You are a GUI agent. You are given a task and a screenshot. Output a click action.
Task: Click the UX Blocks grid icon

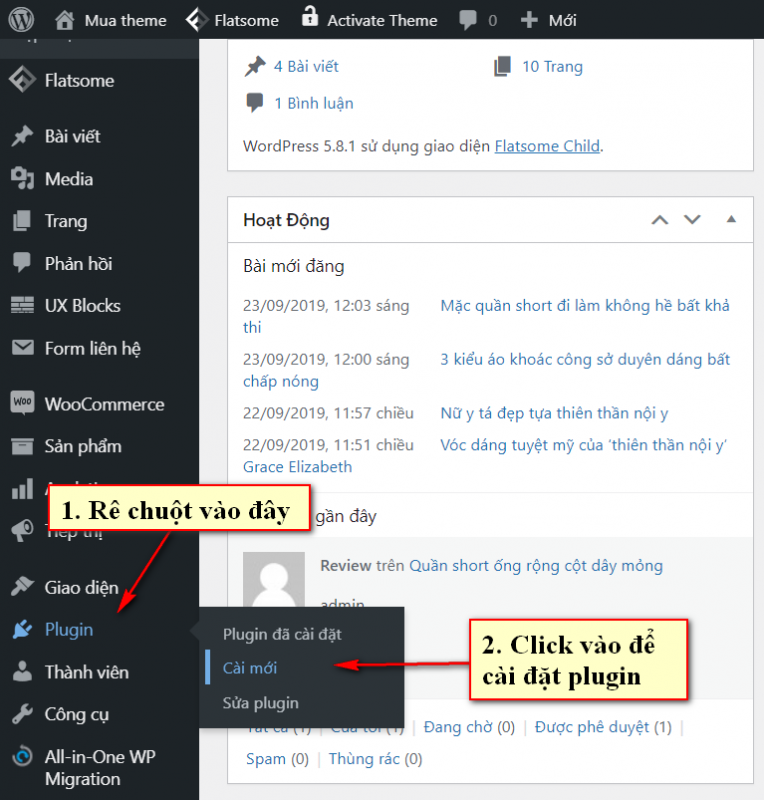(x=22, y=305)
